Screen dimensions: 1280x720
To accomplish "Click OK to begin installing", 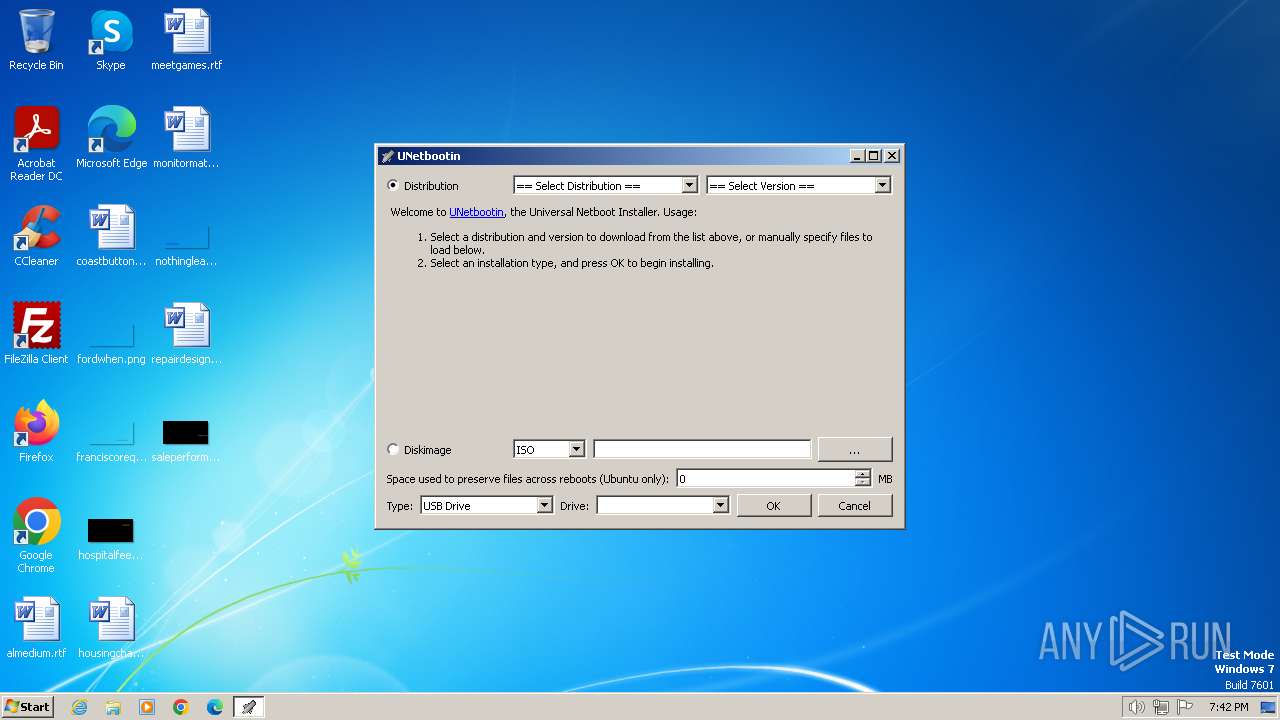I will pos(773,505).
